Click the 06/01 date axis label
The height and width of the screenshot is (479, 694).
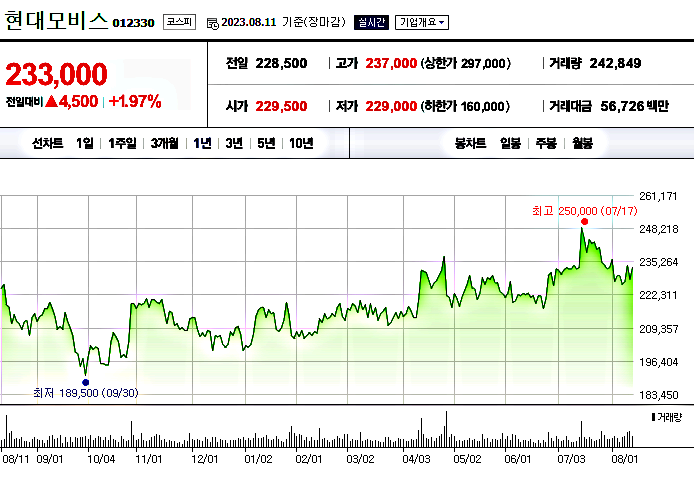click(518, 459)
